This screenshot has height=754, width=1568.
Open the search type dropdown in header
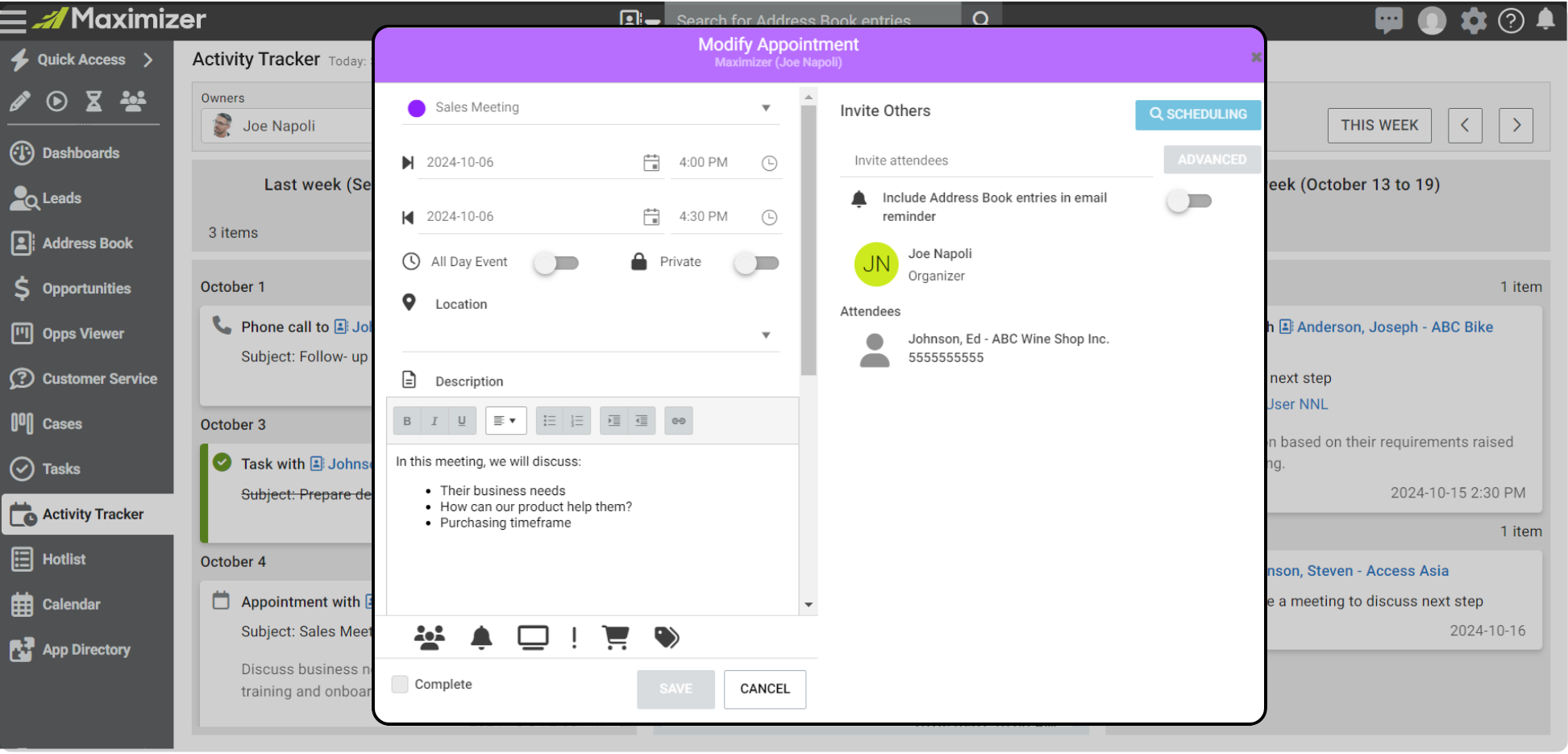click(x=641, y=19)
